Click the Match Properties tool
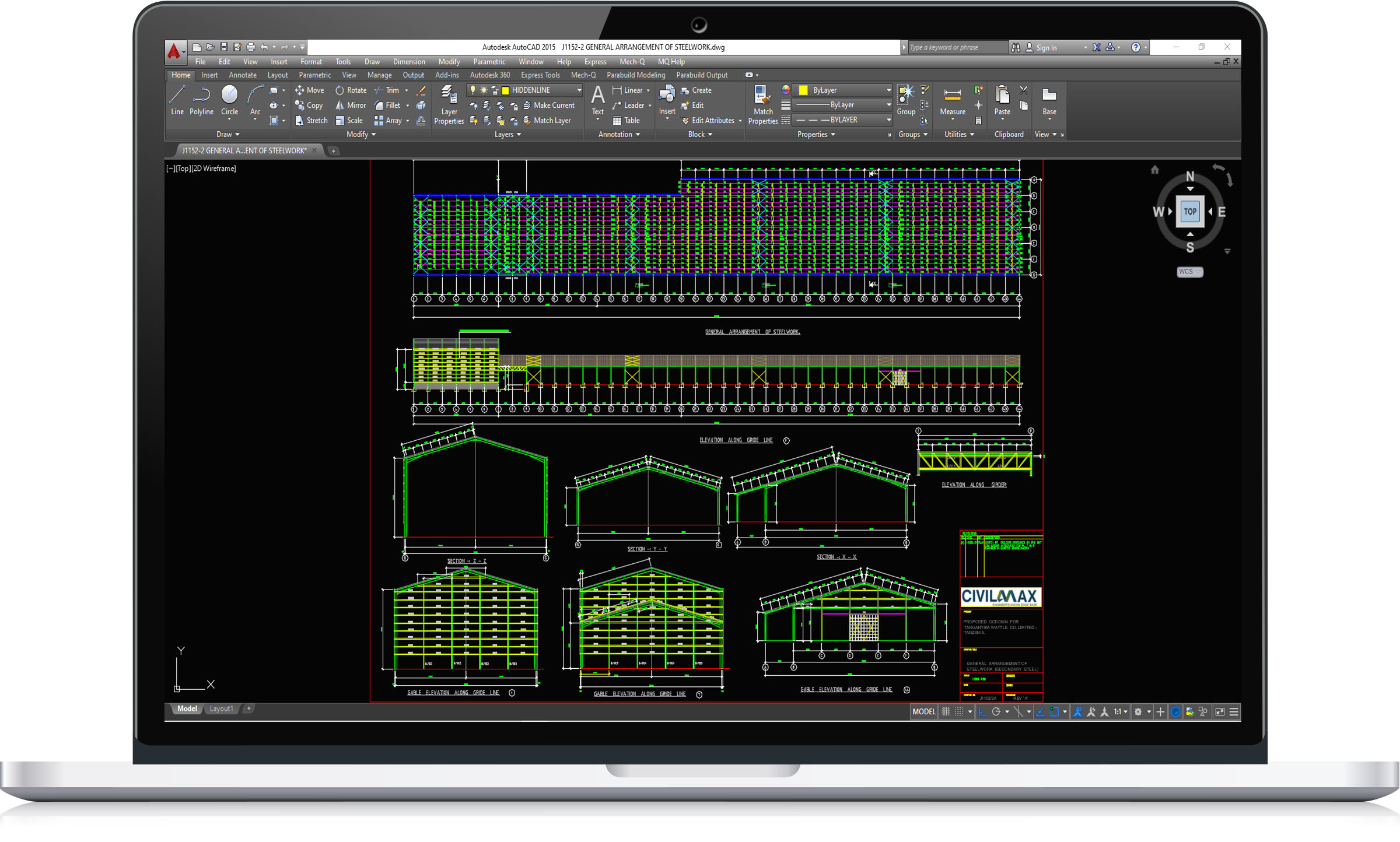This screenshot has height=842, width=1400. pos(762,104)
